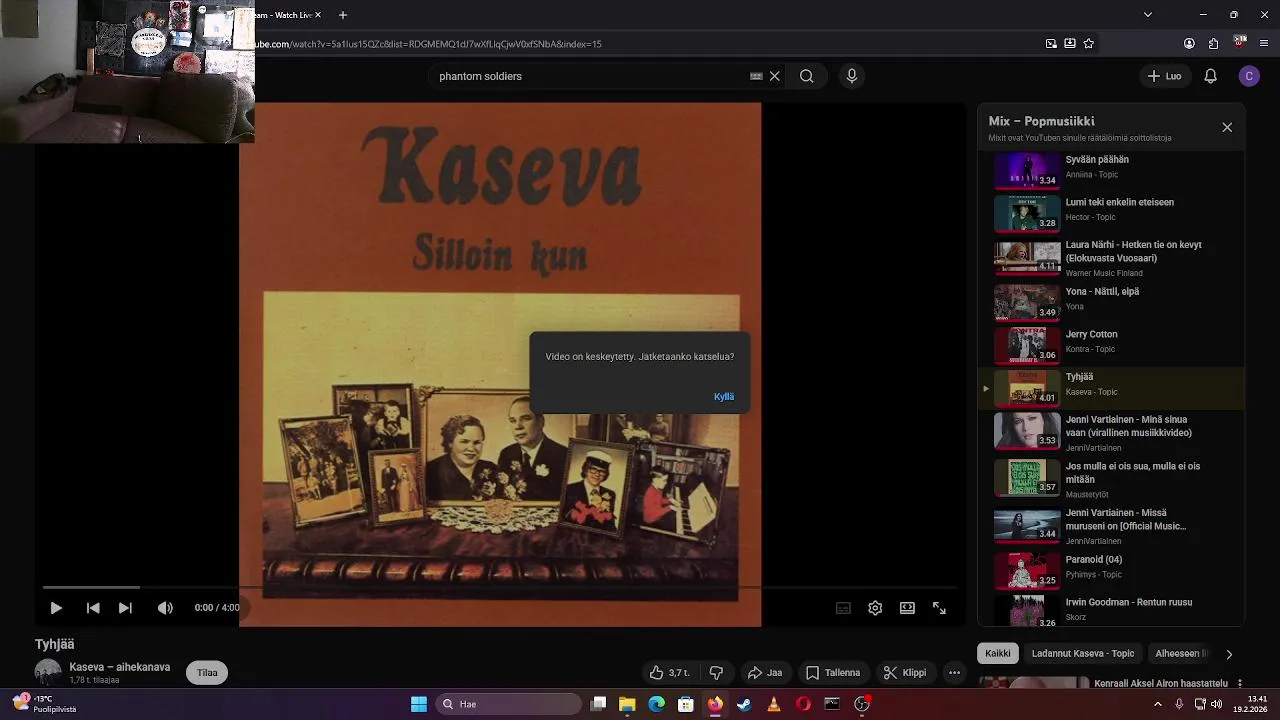Viewport: 1280px width, 720px height.
Task: Select Paranoid (04) by Pyhimys
Action: [1110, 570]
